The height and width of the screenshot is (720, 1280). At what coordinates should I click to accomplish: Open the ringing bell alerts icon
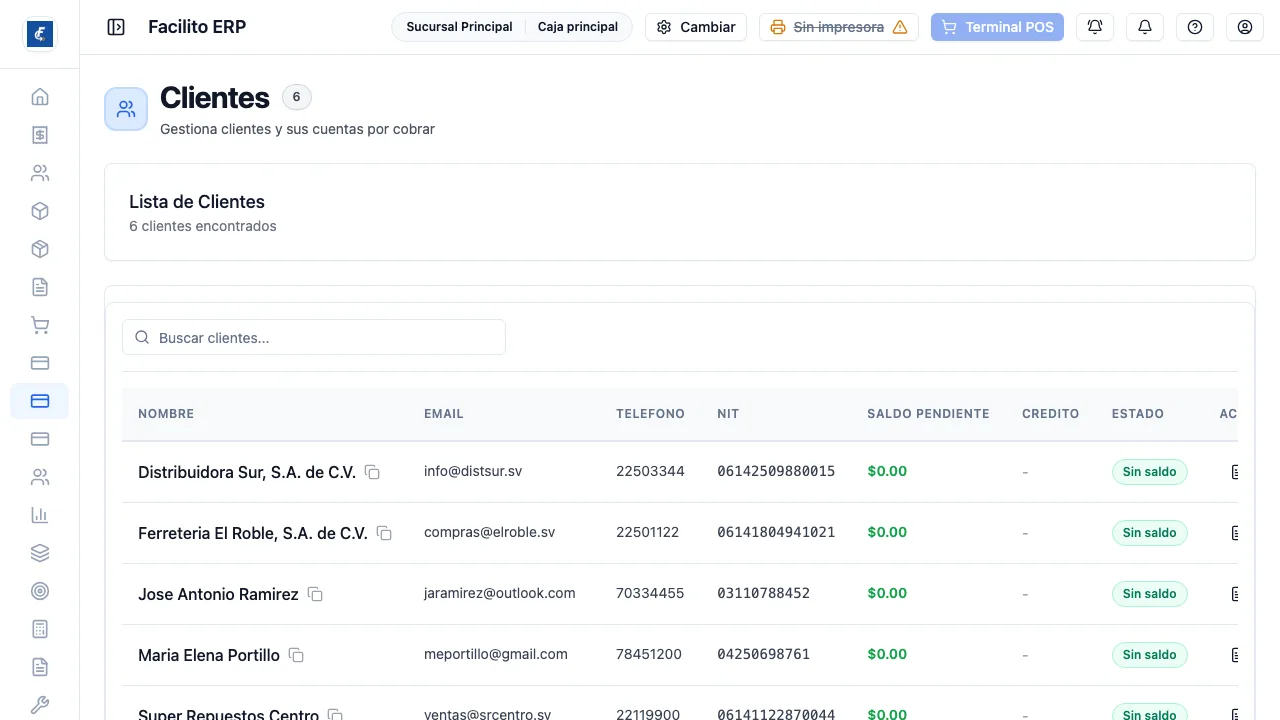(x=1095, y=27)
